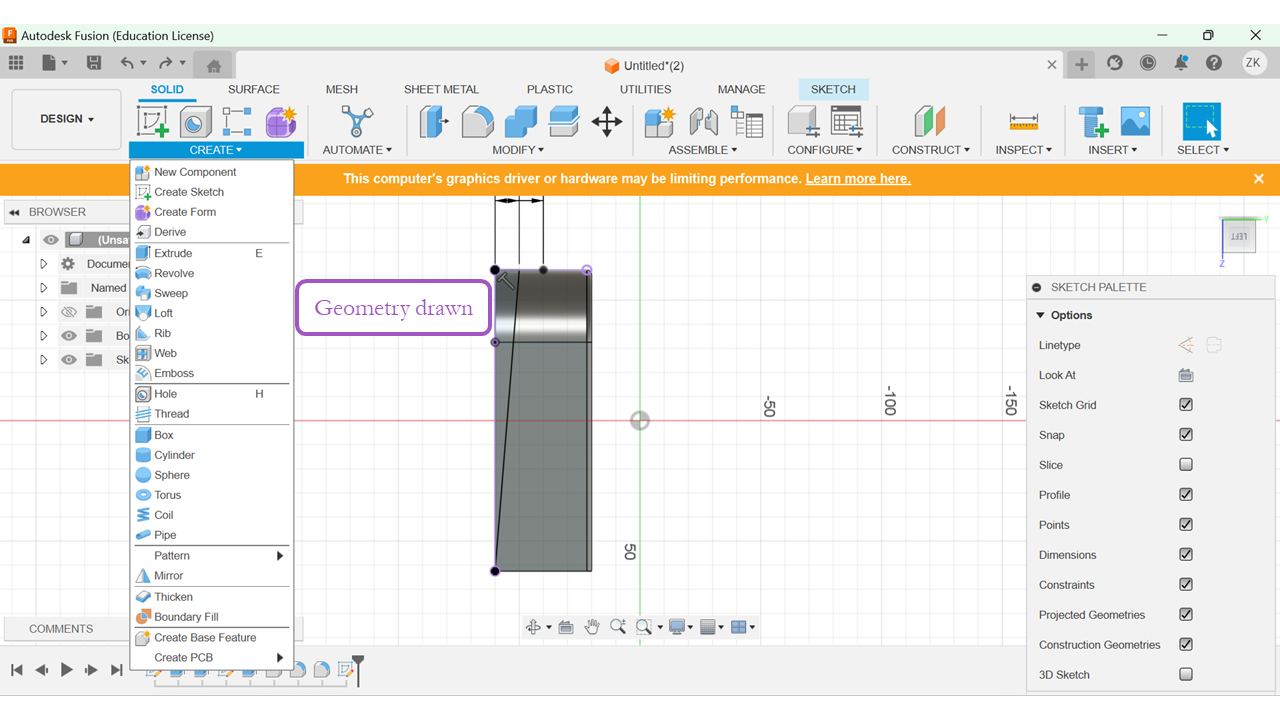The height and width of the screenshot is (720, 1280).
Task: Add a new design tab with plus
Action: pyautogui.click(x=1082, y=64)
